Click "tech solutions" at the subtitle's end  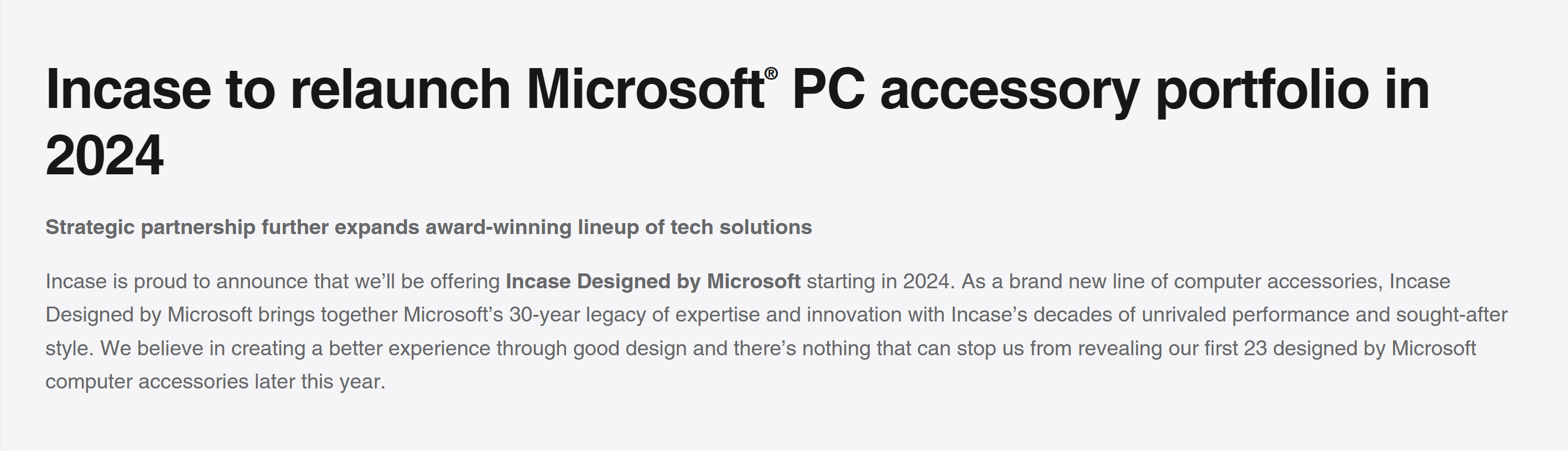click(x=741, y=227)
